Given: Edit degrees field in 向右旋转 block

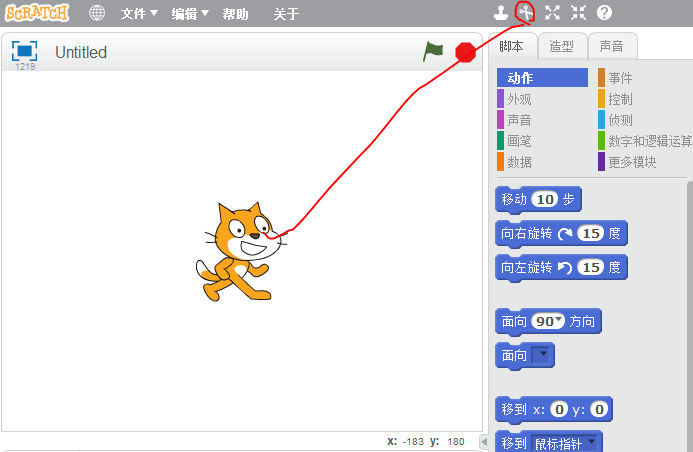Looking at the screenshot, I should 591,233.
